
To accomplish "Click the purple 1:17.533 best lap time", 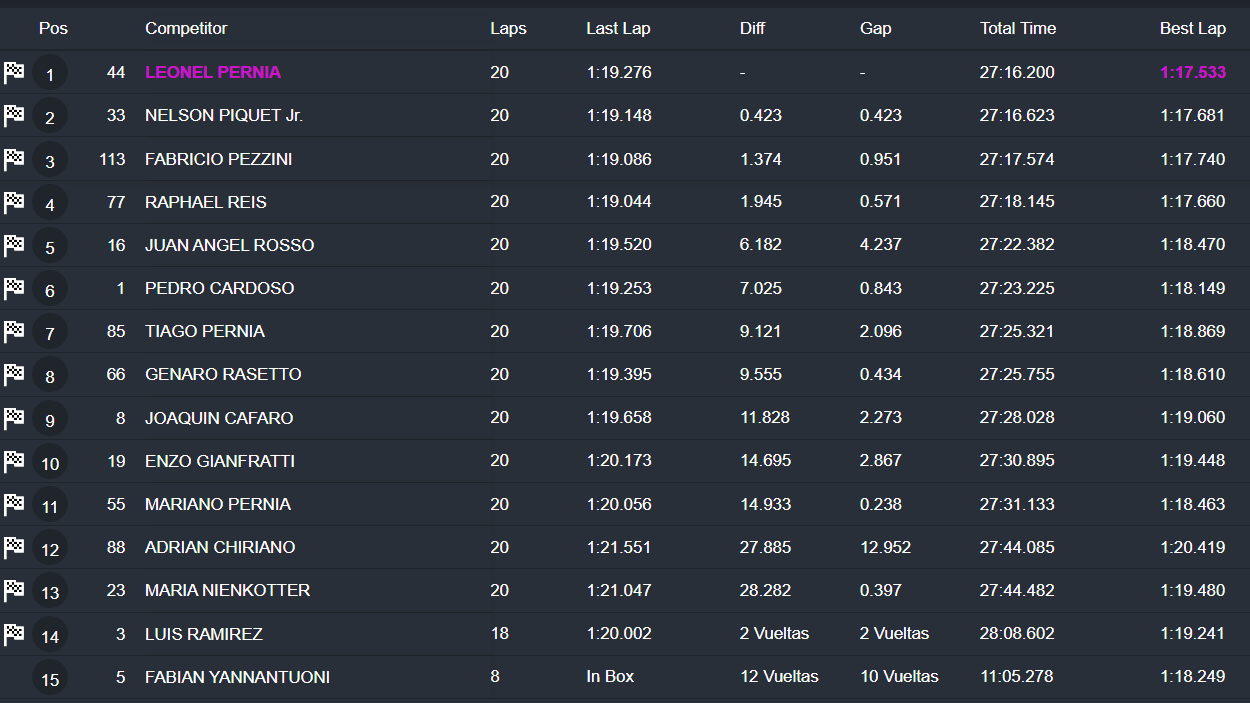I will [x=1192, y=72].
